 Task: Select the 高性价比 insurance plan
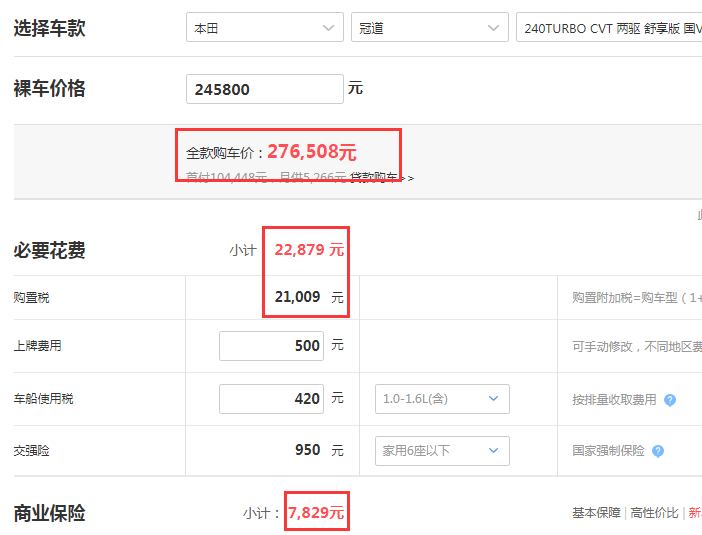click(654, 513)
